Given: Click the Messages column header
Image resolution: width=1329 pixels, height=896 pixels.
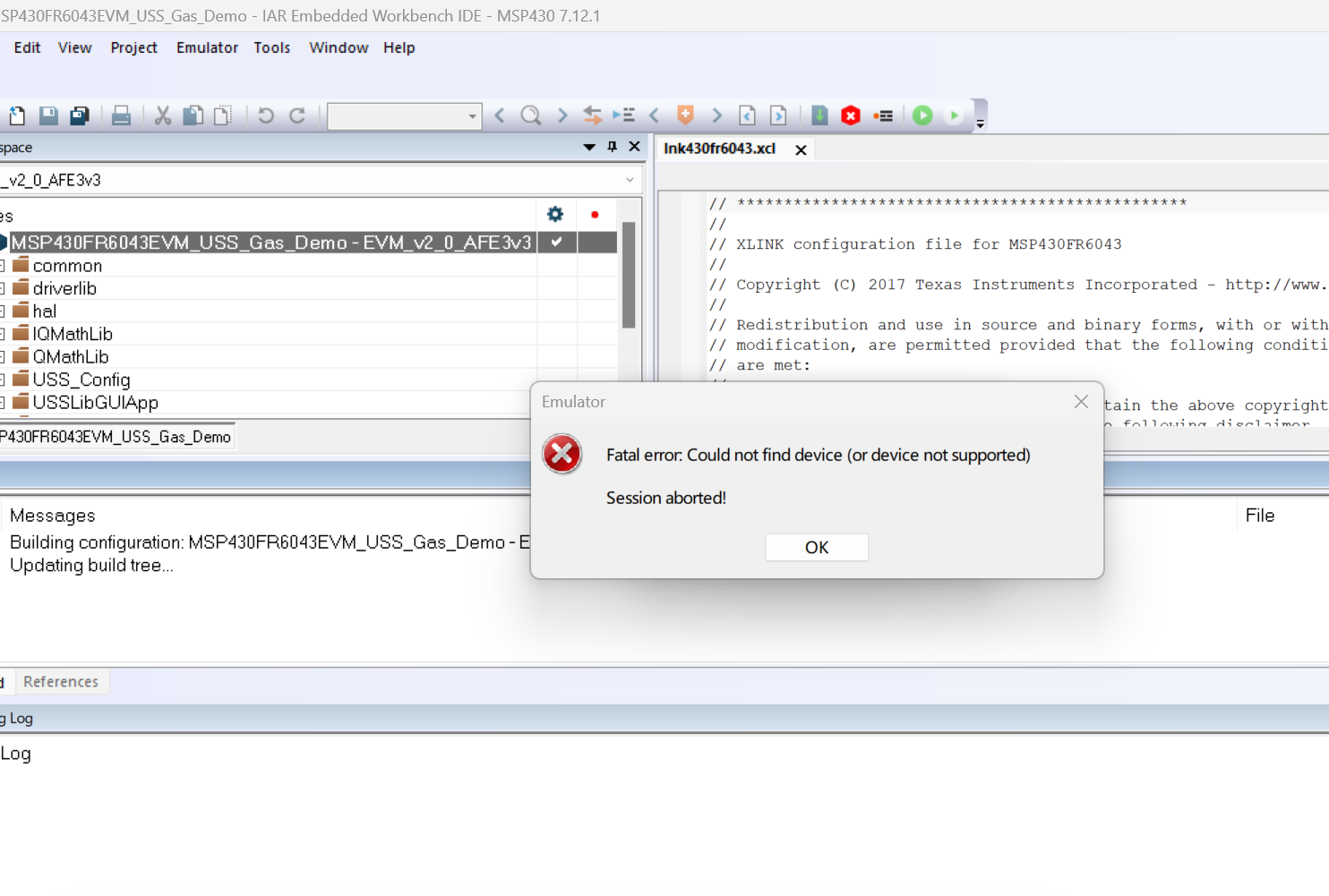Looking at the screenshot, I should pos(53,516).
